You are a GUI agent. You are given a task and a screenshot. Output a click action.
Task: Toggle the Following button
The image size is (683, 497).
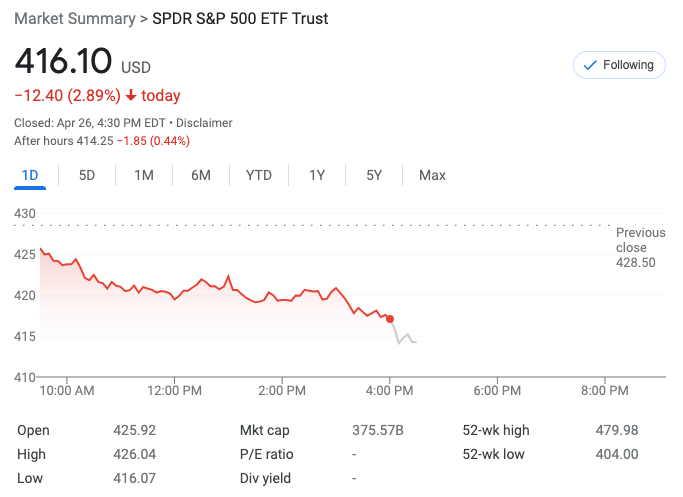[x=619, y=65]
